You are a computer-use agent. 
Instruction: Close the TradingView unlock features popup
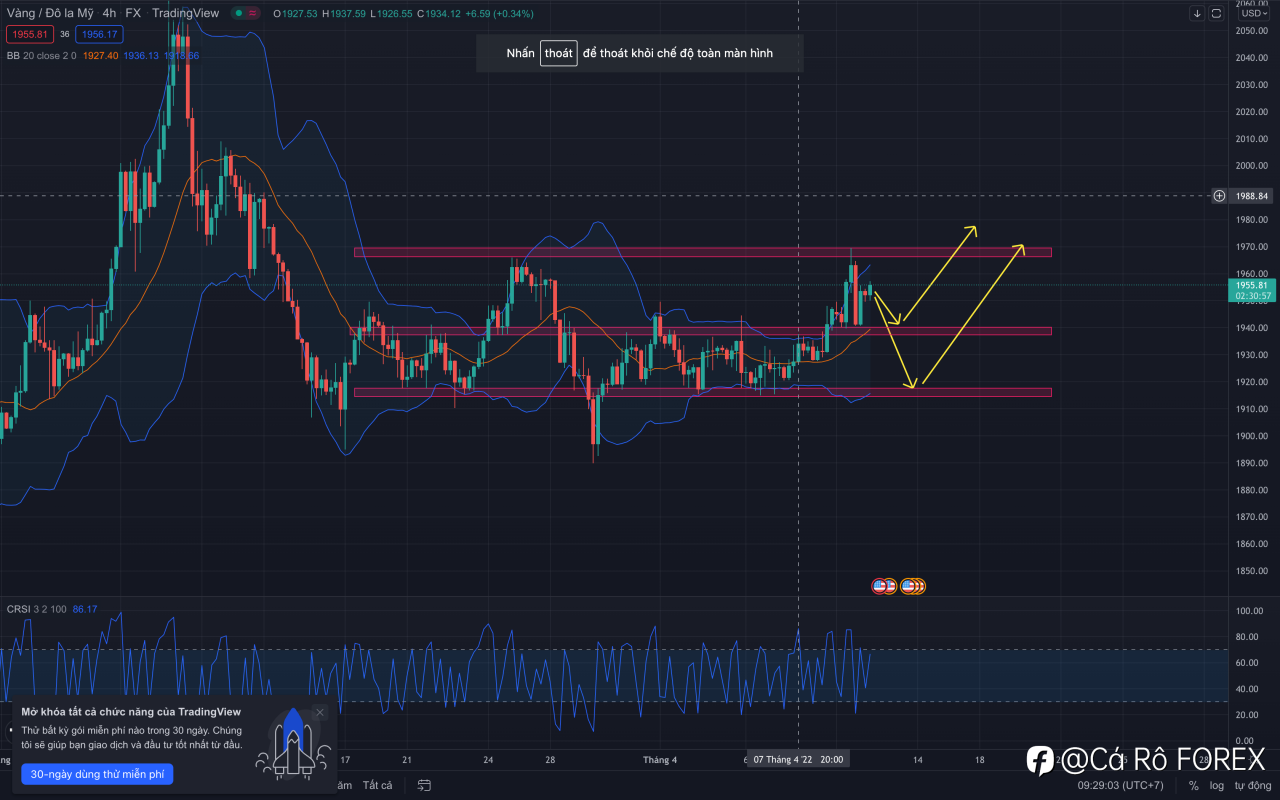pos(320,712)
